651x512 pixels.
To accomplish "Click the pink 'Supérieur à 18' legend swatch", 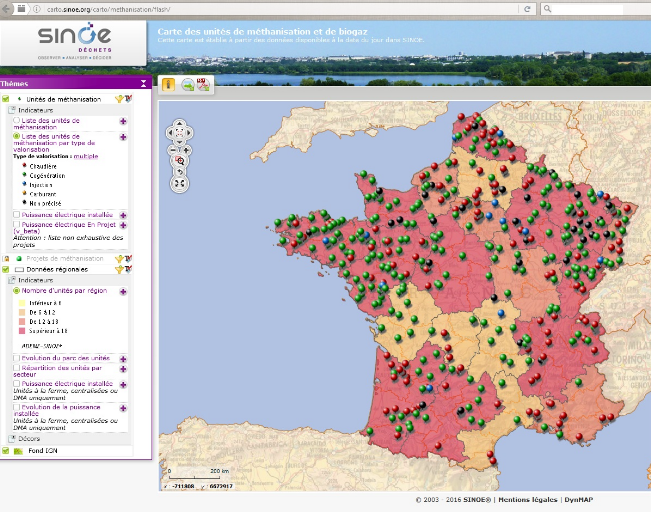I will tap(23, 330).
